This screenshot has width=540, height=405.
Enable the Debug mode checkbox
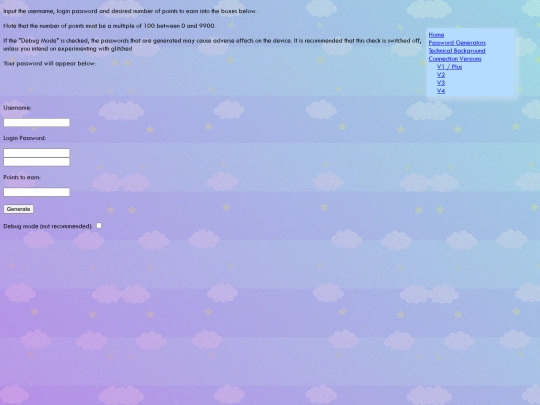(99, 226)
